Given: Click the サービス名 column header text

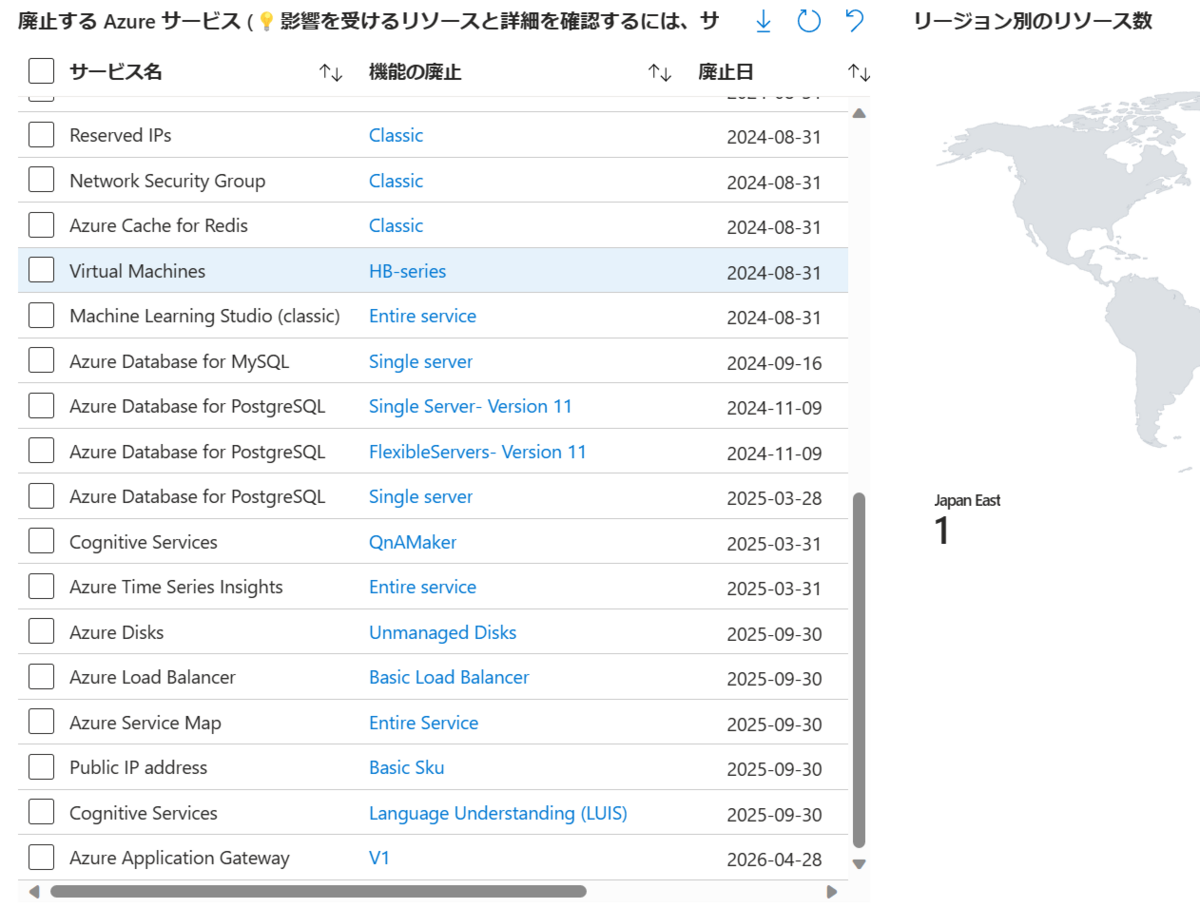Looking at the screenshot, I should (x=115, y=72).
